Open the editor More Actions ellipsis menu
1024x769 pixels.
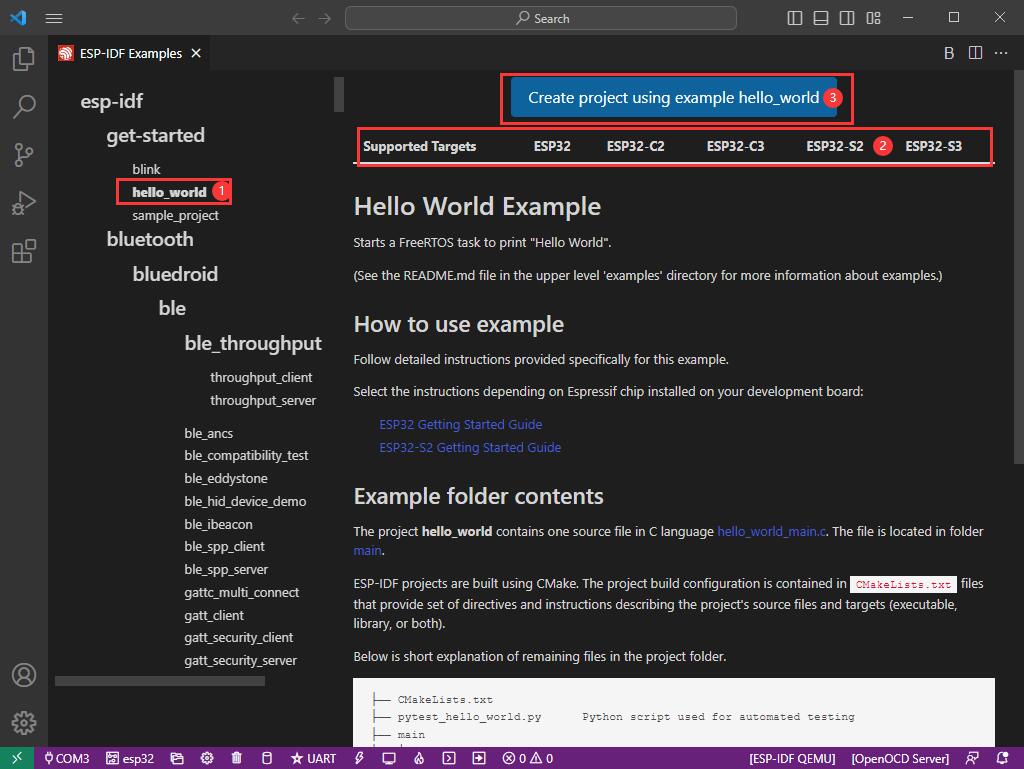pos(1001,53)
